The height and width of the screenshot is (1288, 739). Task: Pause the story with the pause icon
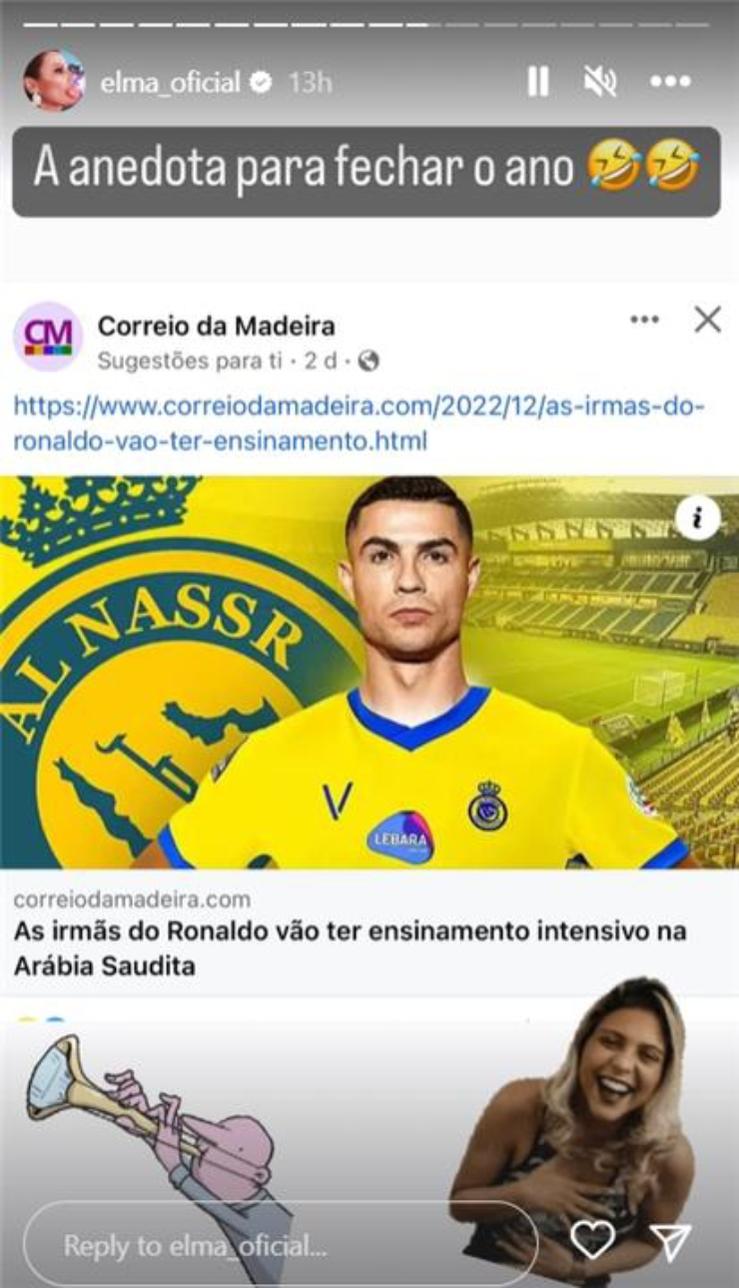tap(538, 82)
